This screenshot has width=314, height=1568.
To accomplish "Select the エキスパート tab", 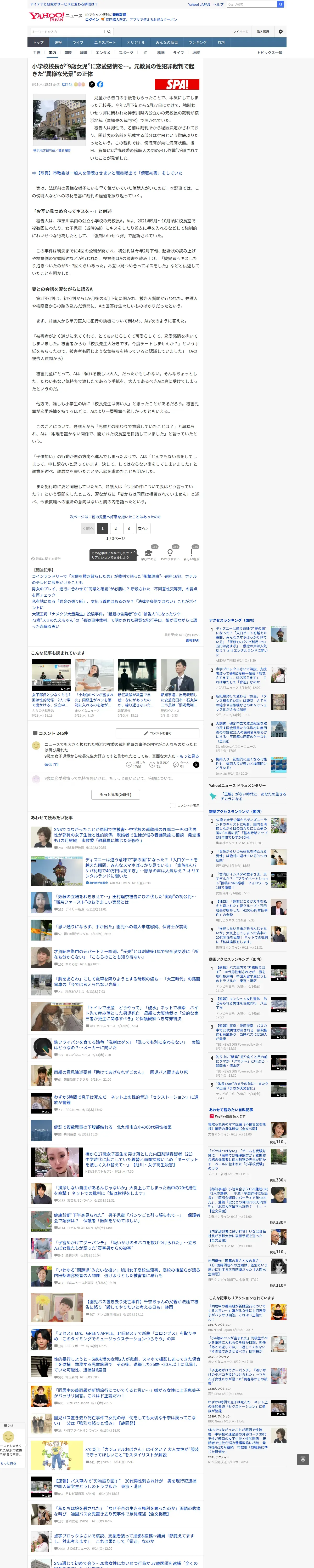I will click(x=105, y=43).
